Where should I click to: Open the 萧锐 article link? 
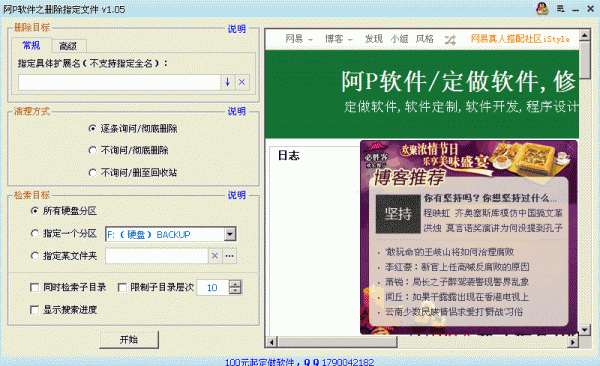tap(457, 282)
